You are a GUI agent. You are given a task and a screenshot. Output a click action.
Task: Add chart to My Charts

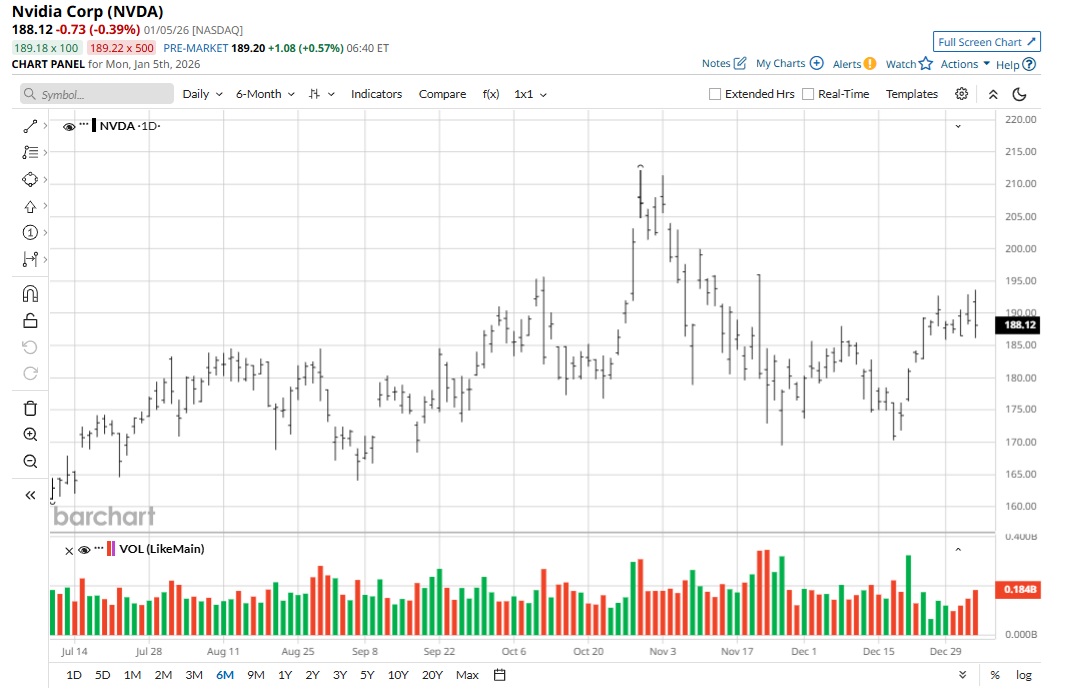[817, 63]
